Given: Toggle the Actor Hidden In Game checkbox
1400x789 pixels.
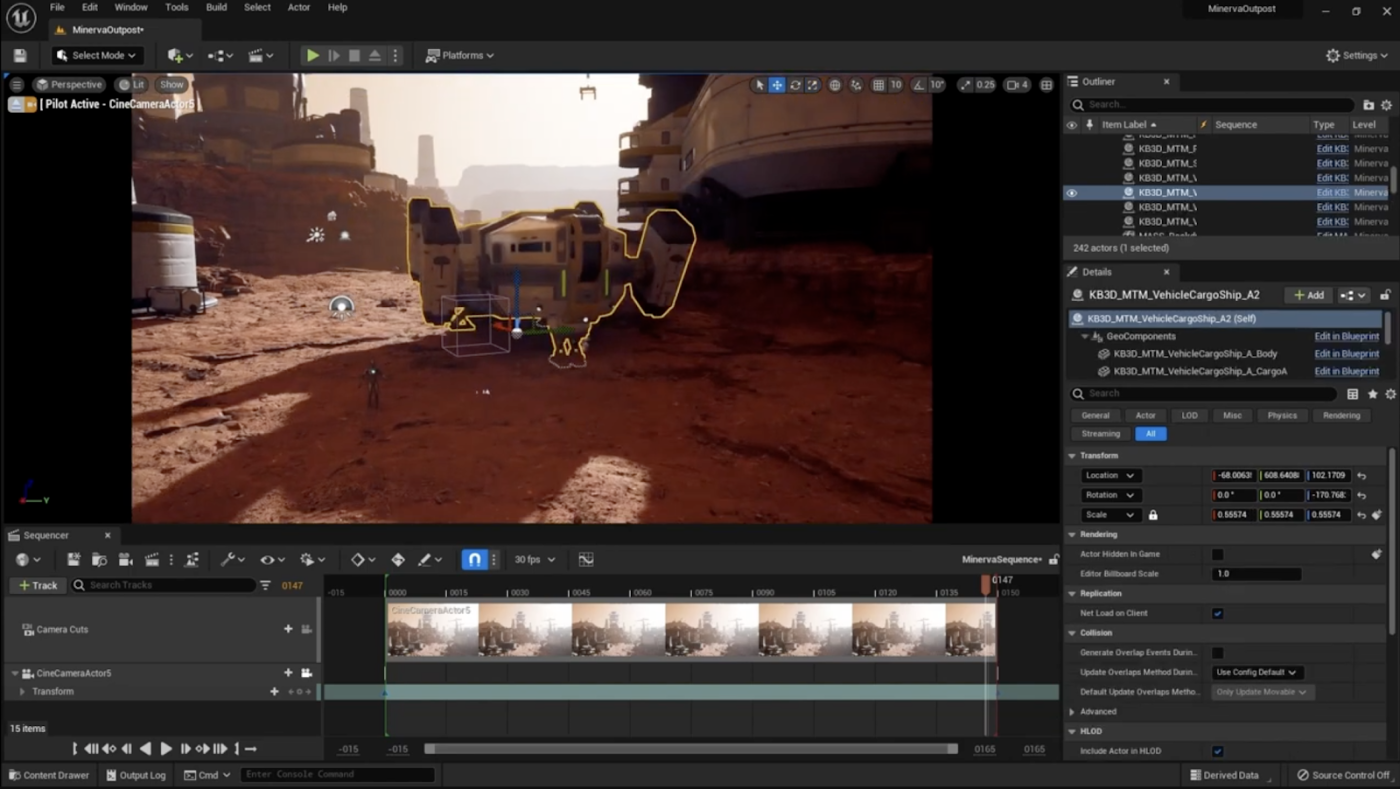Looking at the screenshot, I should [1217, 554].
